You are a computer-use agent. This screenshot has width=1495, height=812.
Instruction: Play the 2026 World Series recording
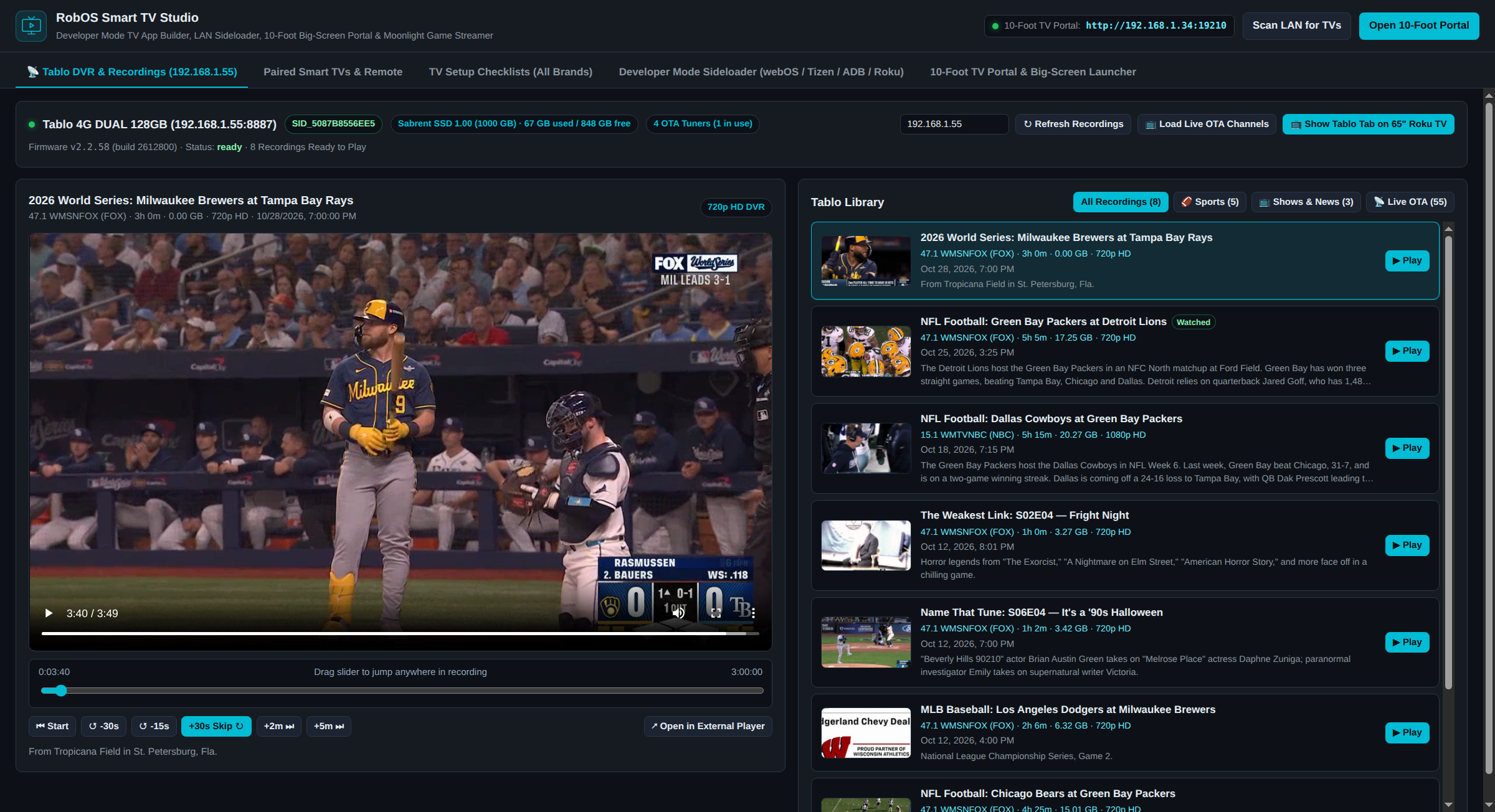[1407, 261]
